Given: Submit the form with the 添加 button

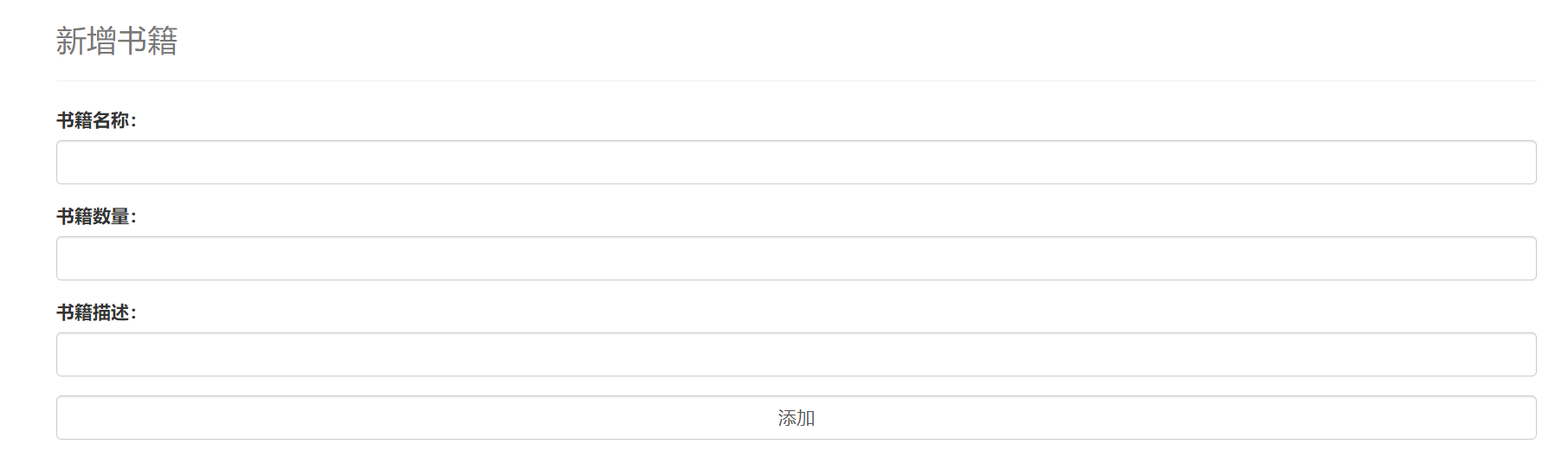Looking at the screenshot, I should coord(796,417).
